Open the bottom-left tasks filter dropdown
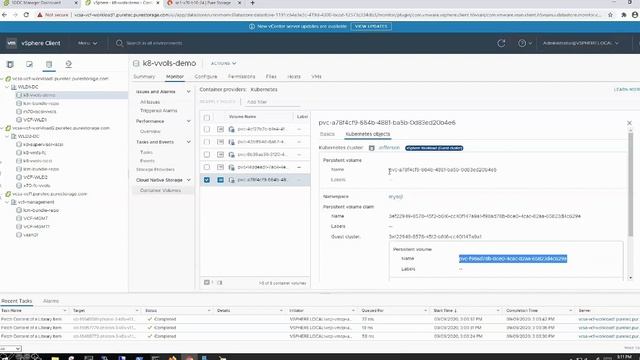This screenshot has width=640, height=360. tap(11, 348)
